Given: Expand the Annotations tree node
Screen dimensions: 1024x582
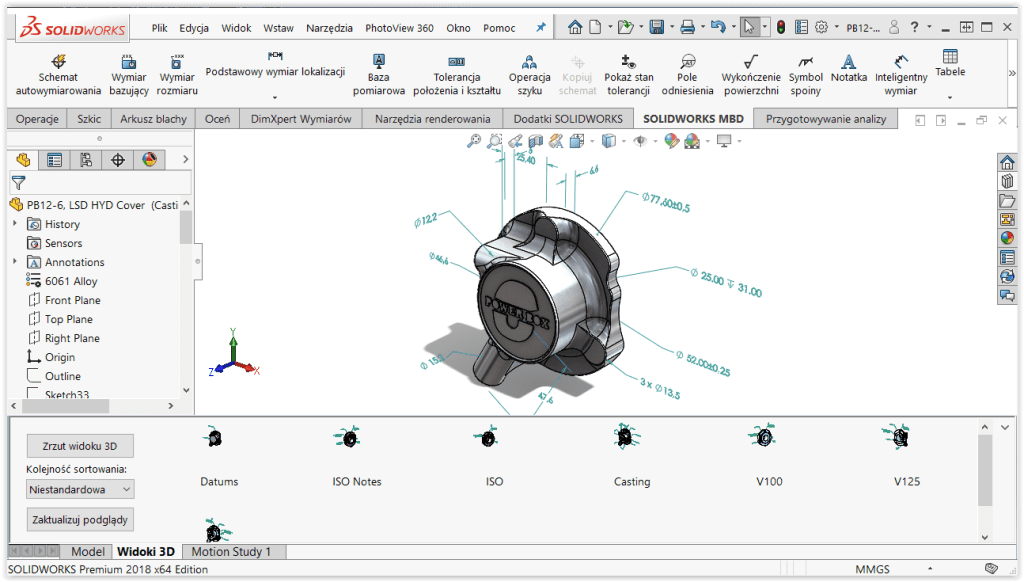Looking at the screenshot, I should pos(15,261).
